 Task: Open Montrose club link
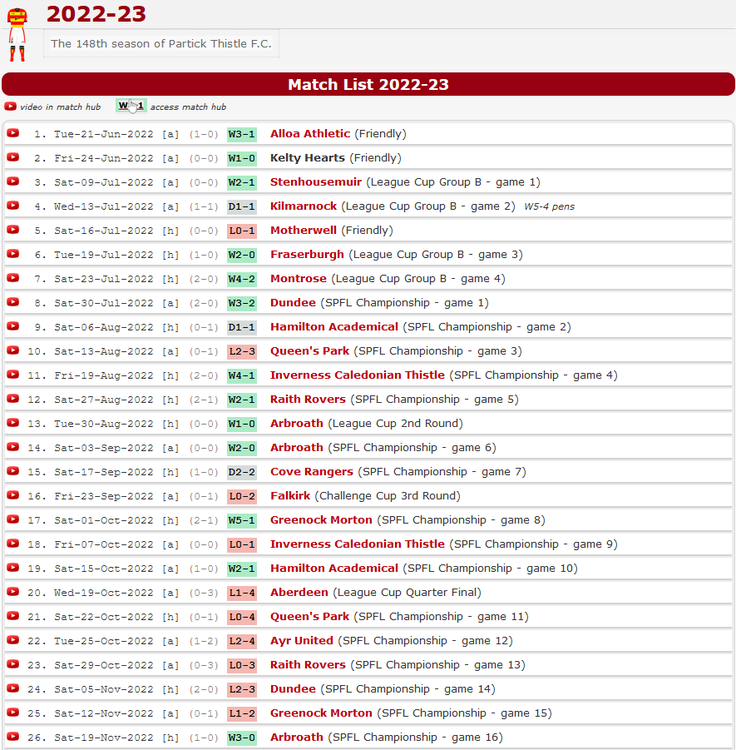[298, 278]
